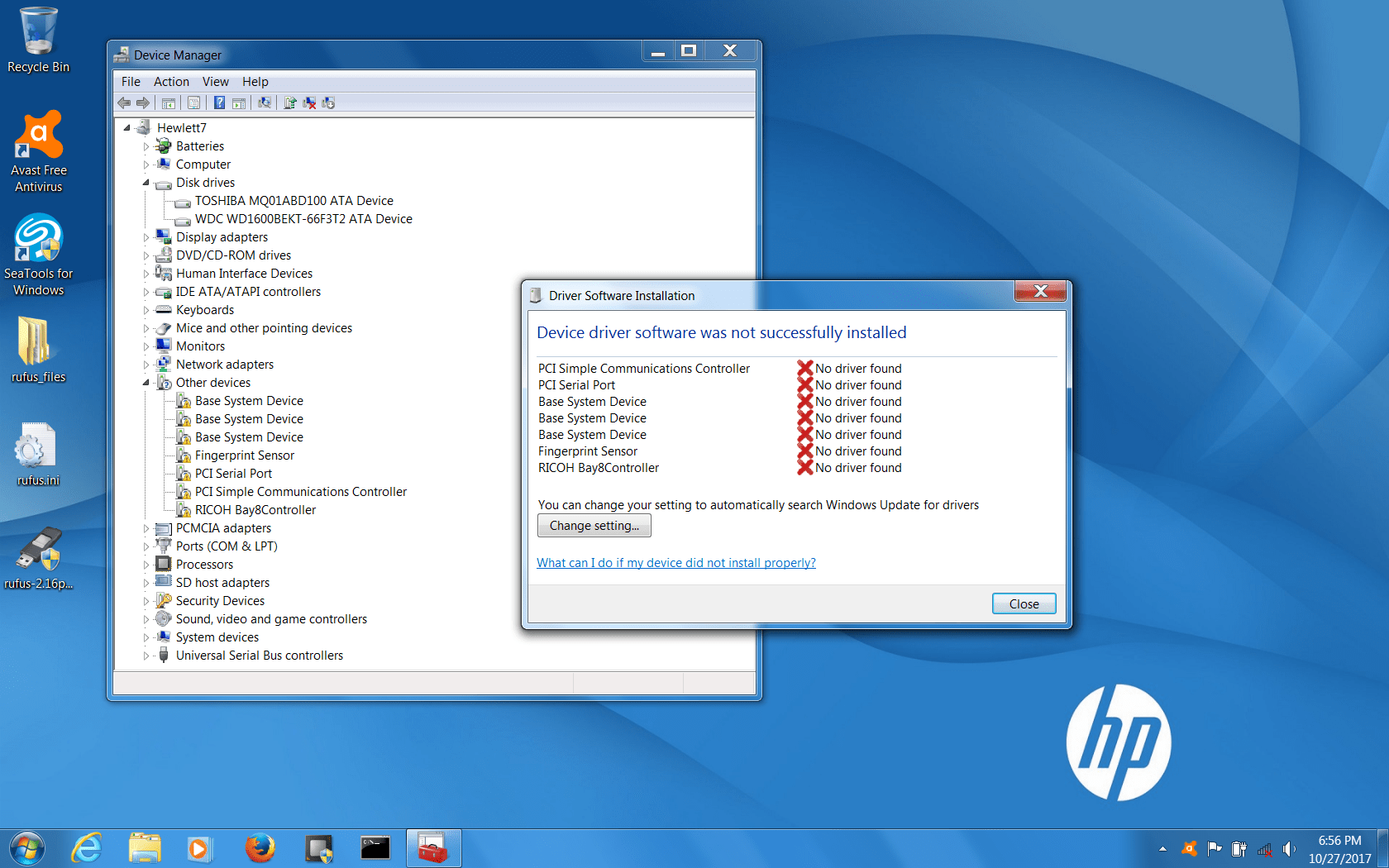Navigate back using the toolbar arrow

tap(125, 103)
